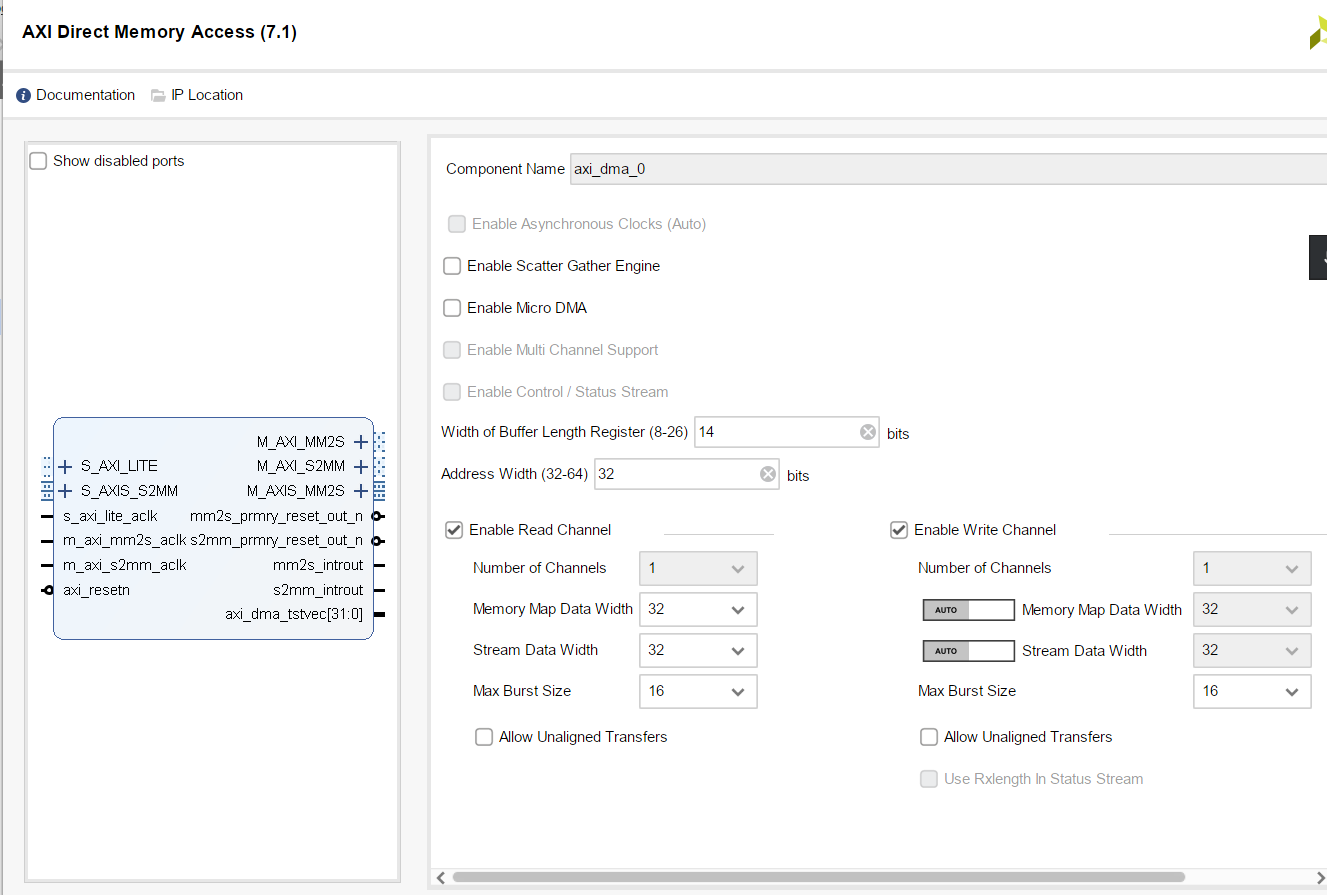Expand the S_AXI_LITE port plus icon
The width and height of the screenshot is (1327, 895).
tap(66, 466)
